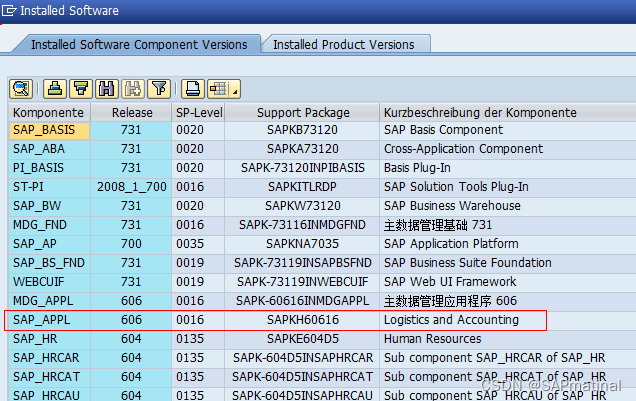Select the PI_BASIS component cell
The height and width of the screenshot is (401, 636).
point(49,168)
